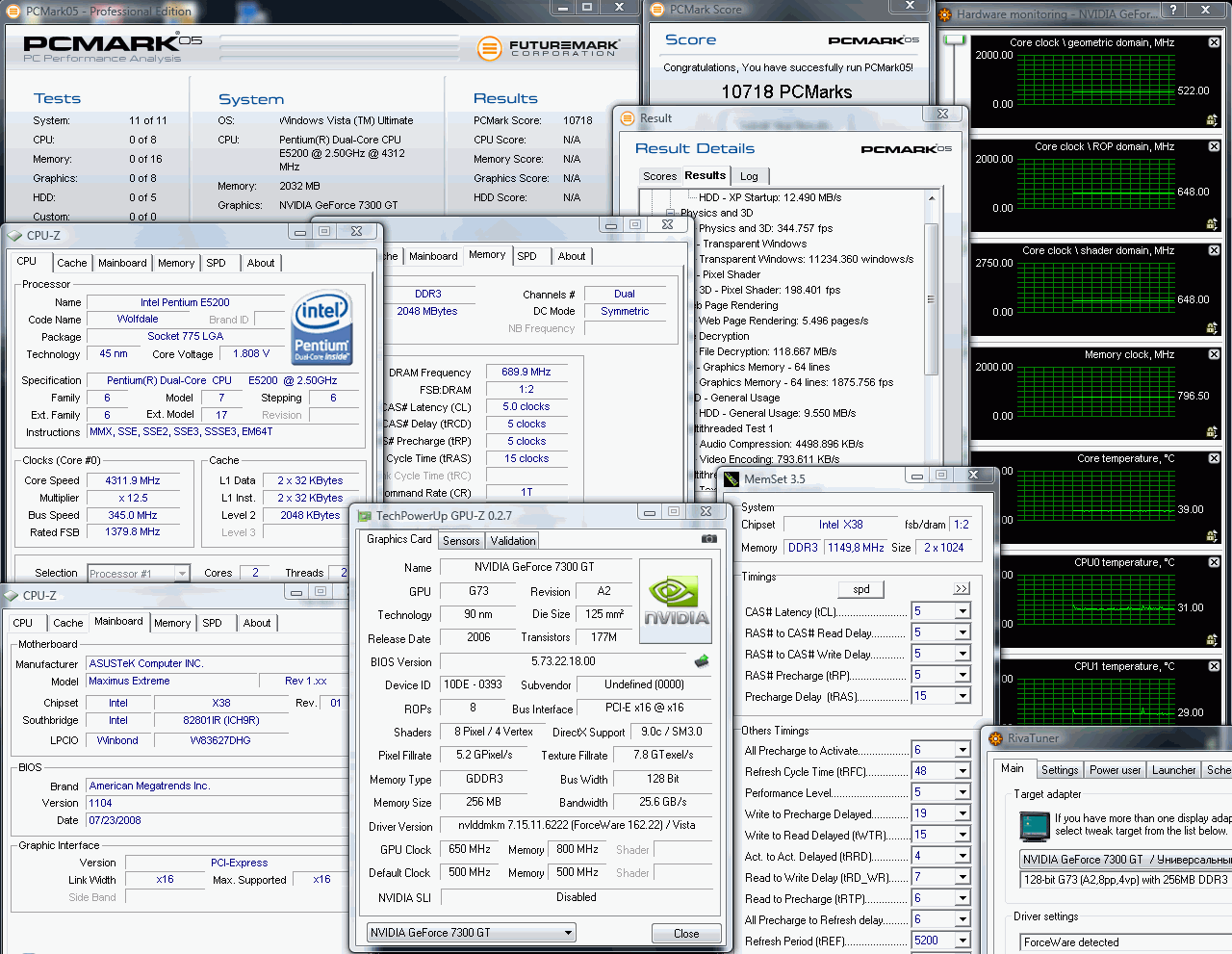This screenshot has height=954, width=1232.
Task: Click the scroll up arrow in Result Details
Action: 931,197
